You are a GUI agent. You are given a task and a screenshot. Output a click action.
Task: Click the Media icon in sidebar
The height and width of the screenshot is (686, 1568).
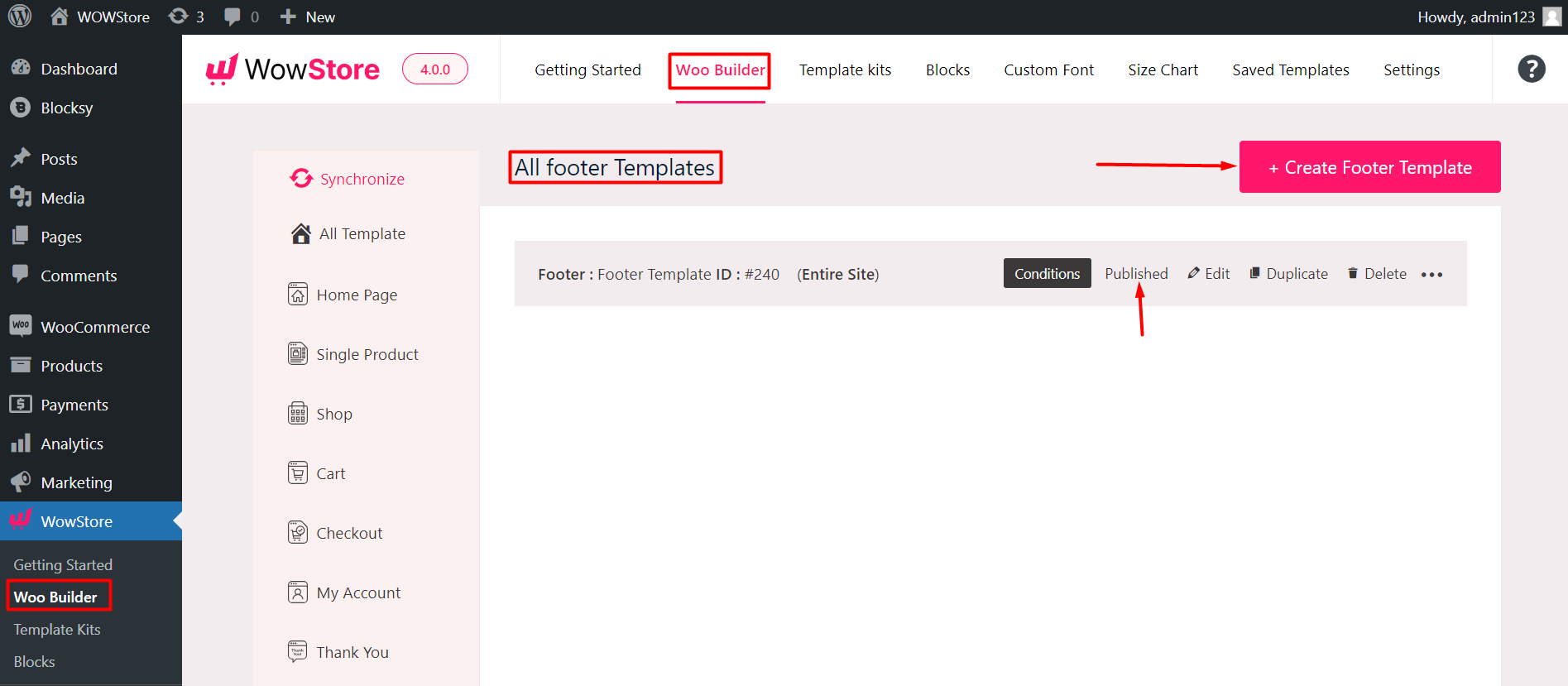(x=21, y=197)
